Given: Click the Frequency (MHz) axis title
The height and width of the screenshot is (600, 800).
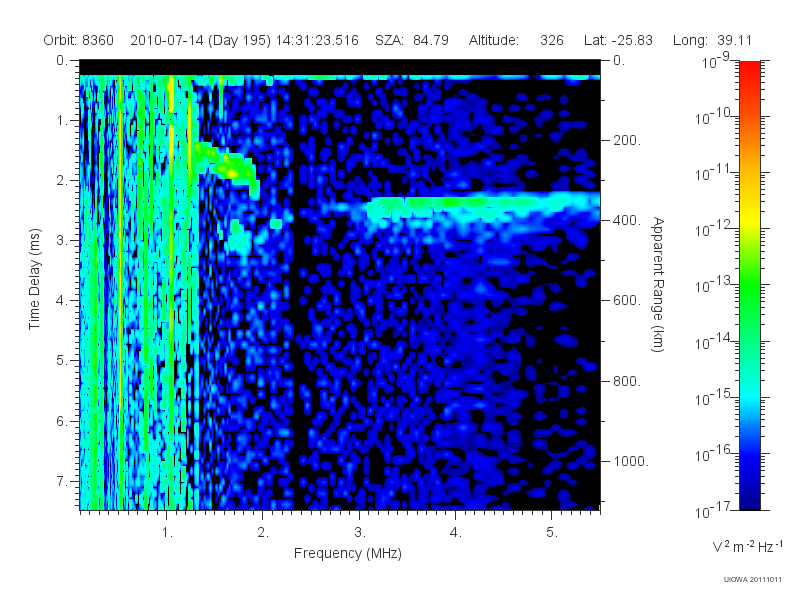Looking at the screenshot, I should 347,553.
